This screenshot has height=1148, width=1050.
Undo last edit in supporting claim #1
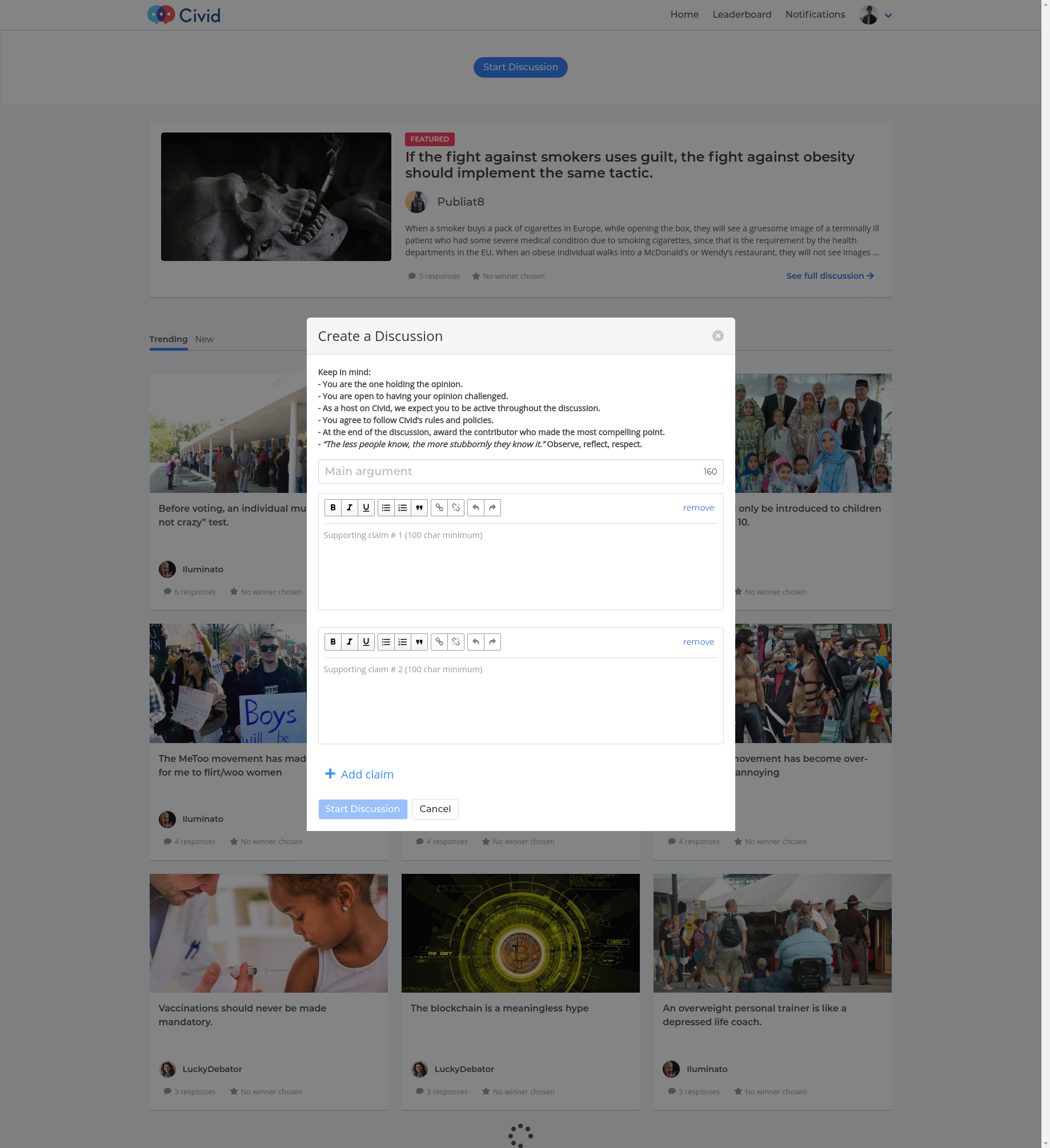476,508
